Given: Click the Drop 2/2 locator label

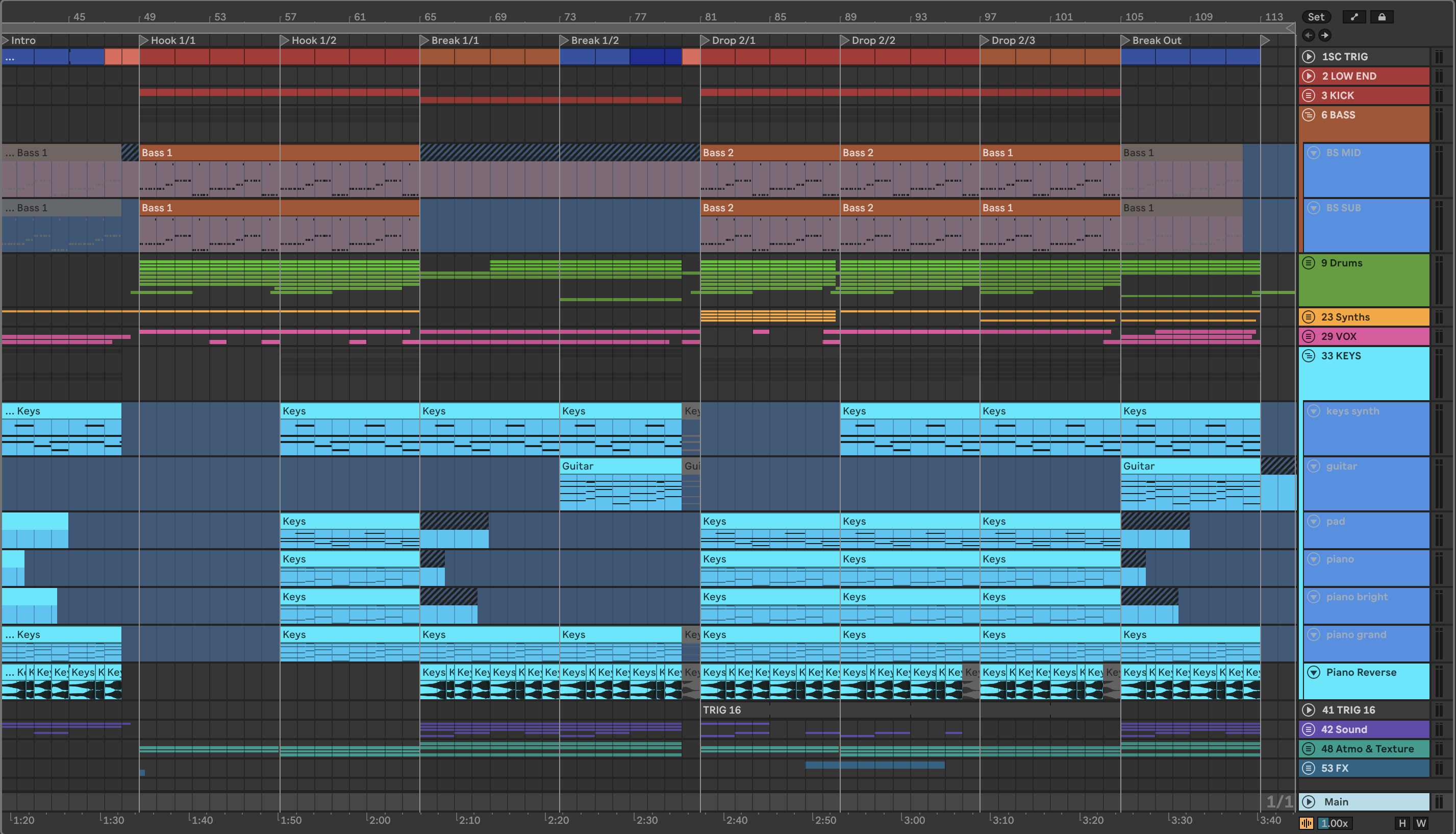Looking at the screenshot, I should click(873, 40).
